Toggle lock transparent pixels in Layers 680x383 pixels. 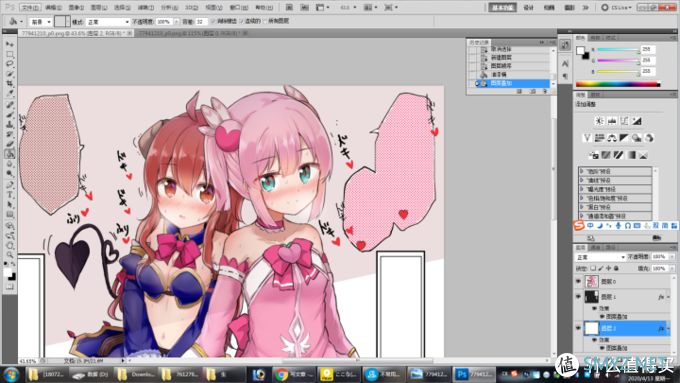tap(593, 268)
